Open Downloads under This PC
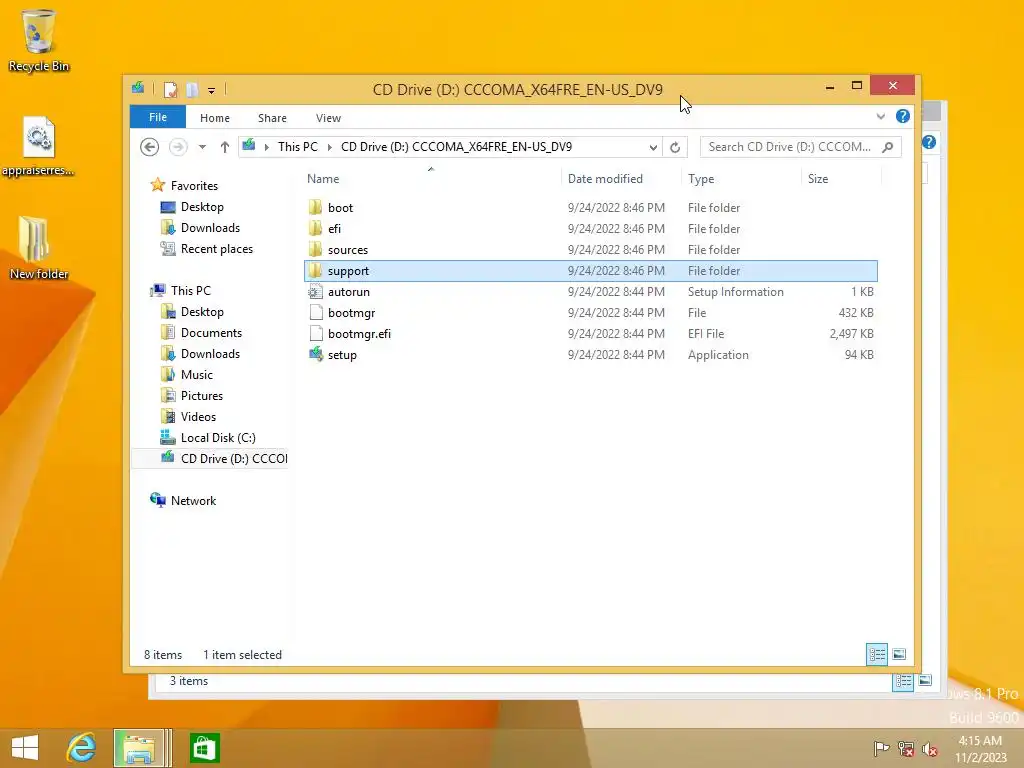 [210, 354]
